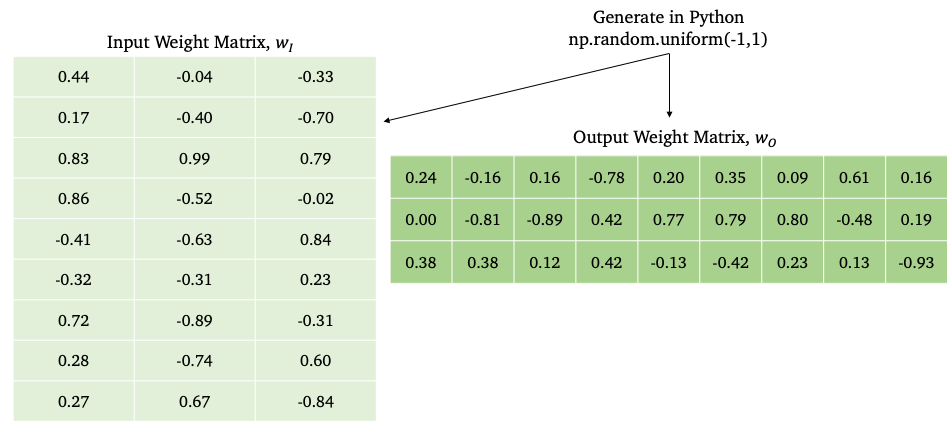Select the cell showing -0.84
The width and height of the screenshot is (949, 423).
[316, 402]
